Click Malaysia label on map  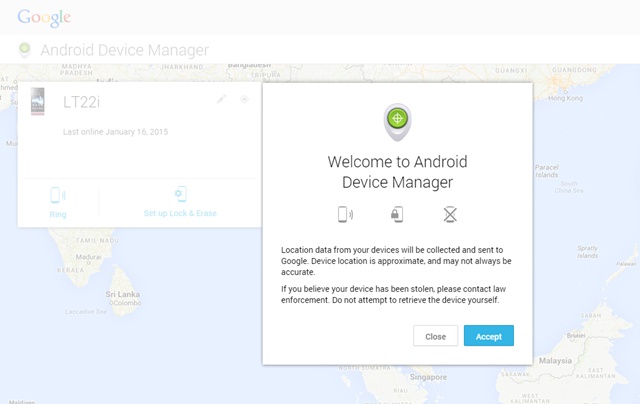[555, 361]
